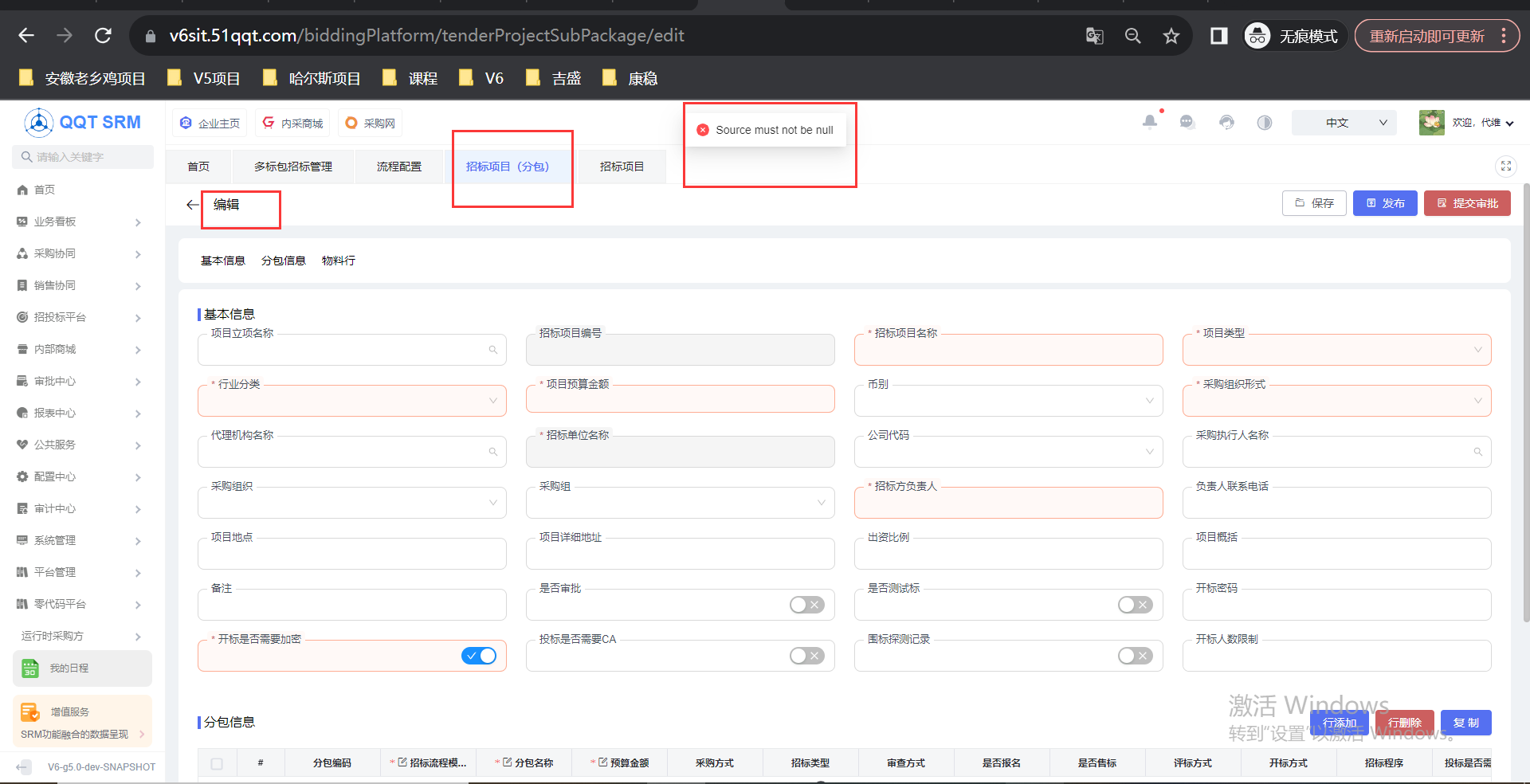This screenshot has height=784, width=1530.
Task: Toggle the 是否审批 switch
Action: [806, 605]
